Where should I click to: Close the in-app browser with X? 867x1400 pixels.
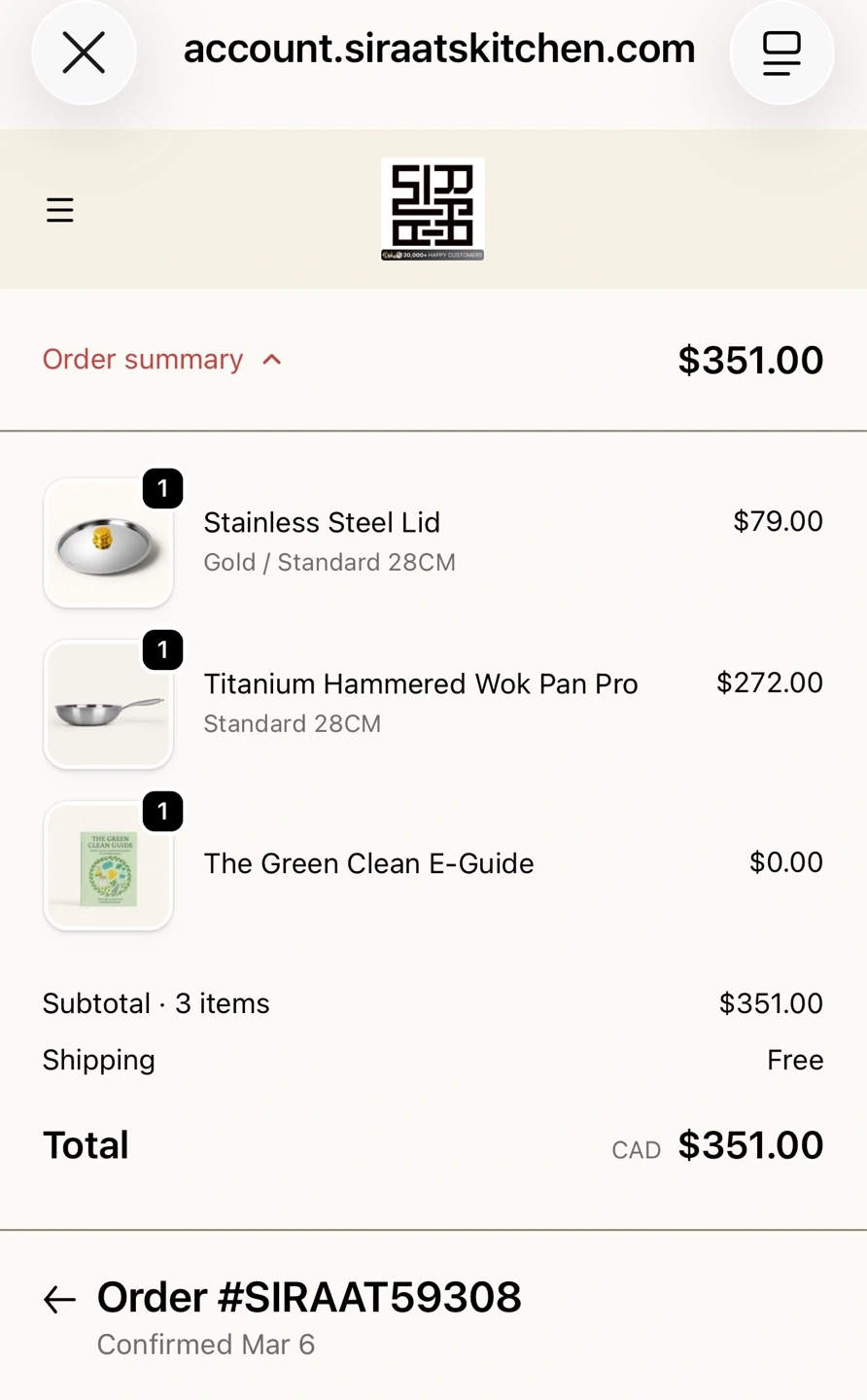click(84, 52)
